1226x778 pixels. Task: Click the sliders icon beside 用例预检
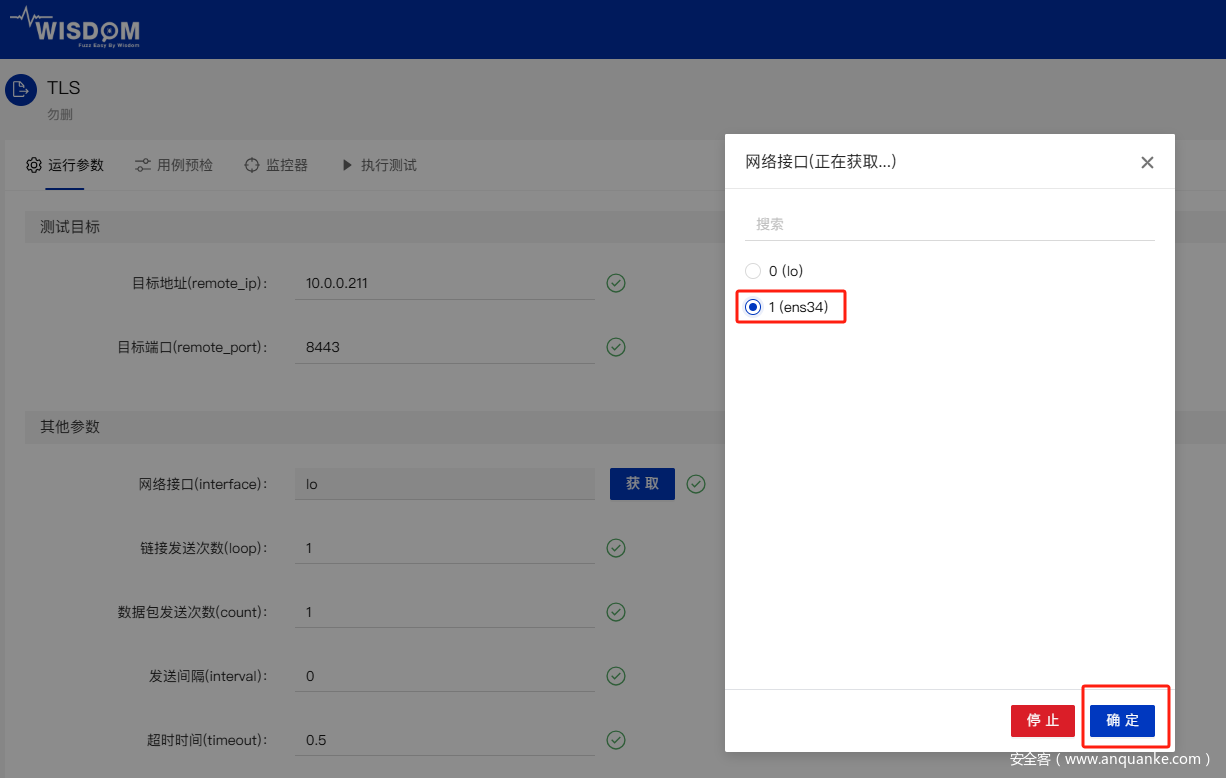[143, 165]
